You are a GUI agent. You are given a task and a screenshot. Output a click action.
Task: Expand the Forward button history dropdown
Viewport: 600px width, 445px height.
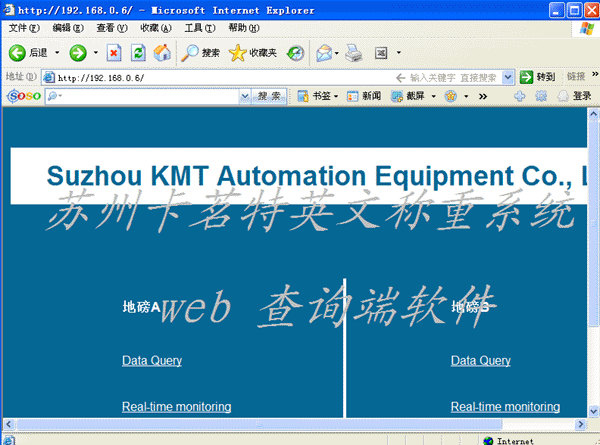point(96,52)
